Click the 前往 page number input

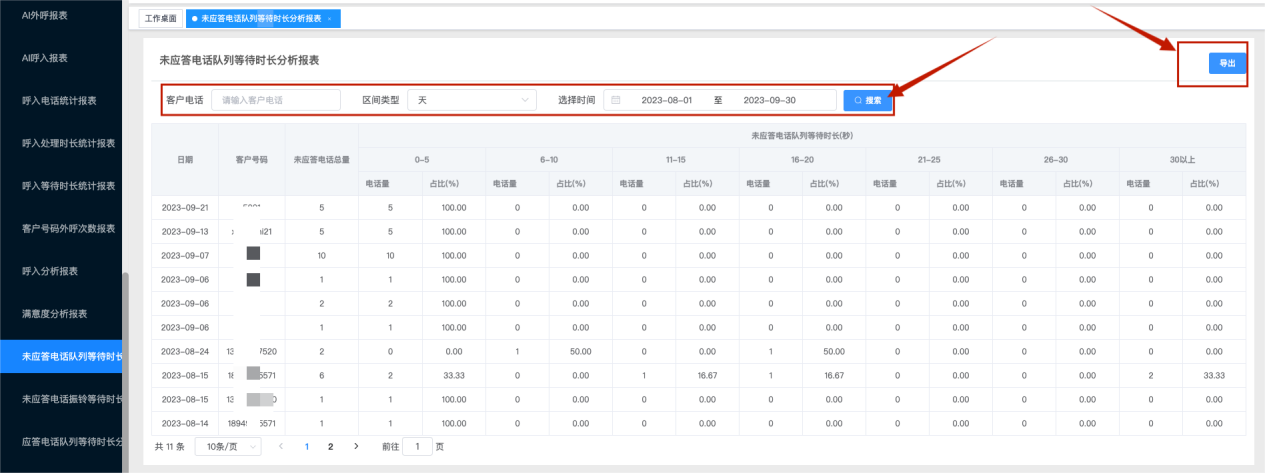coord(417,446)
